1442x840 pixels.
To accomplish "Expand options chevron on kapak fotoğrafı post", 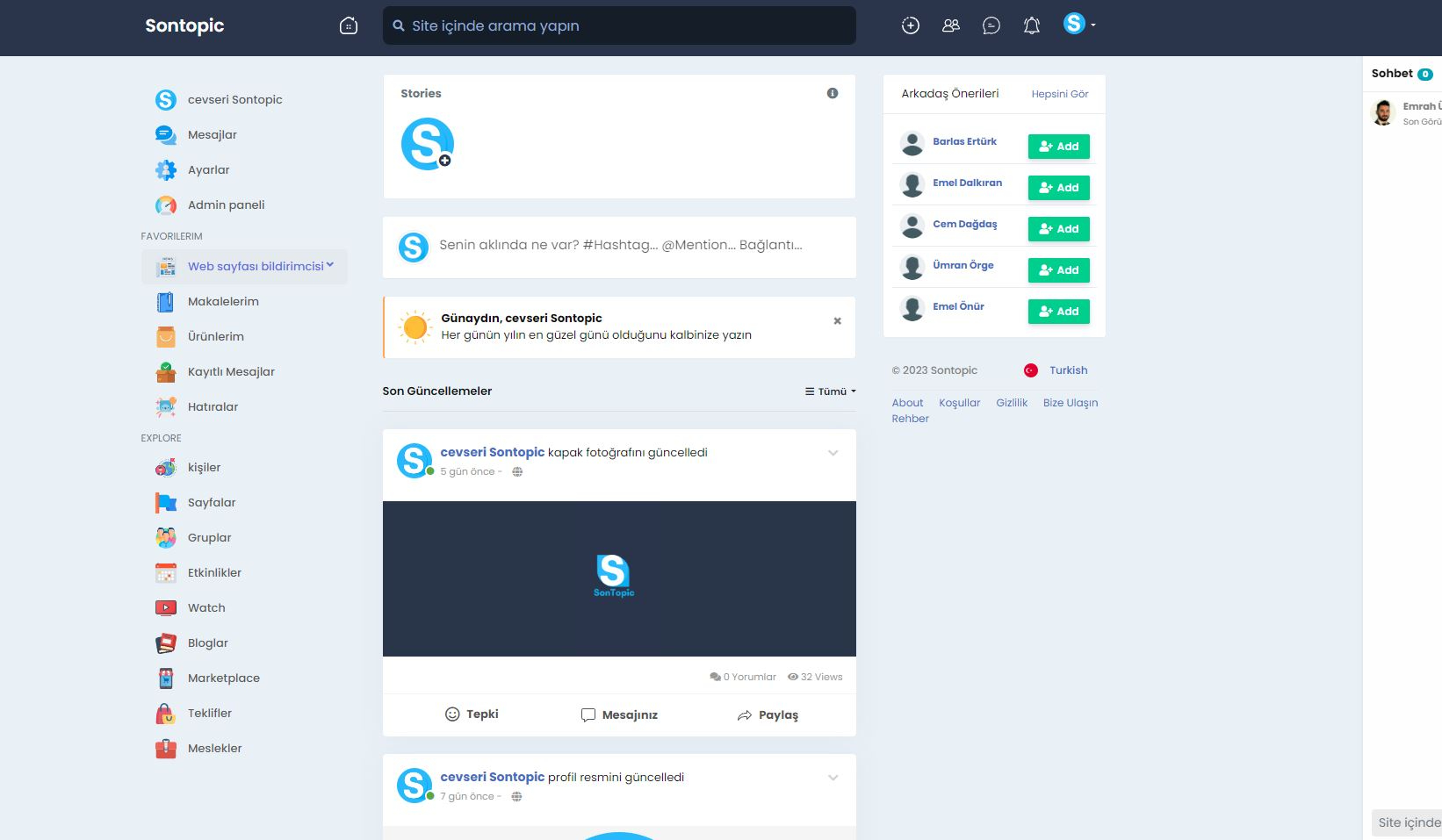I will pos(833,453).
